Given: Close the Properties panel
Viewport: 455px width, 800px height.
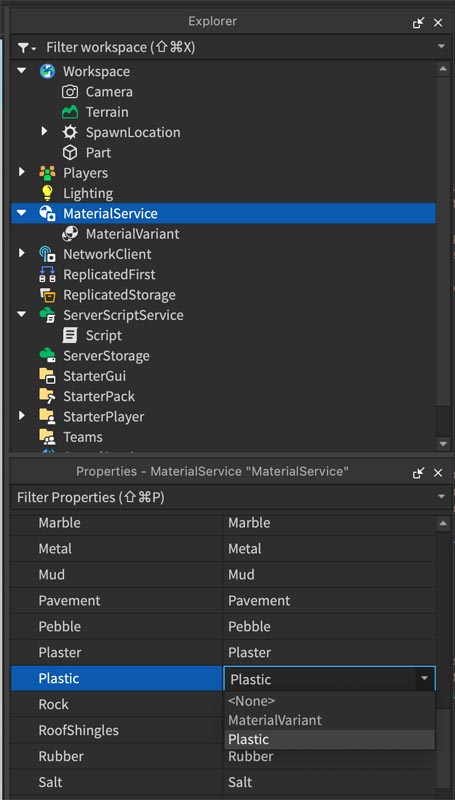Looking at the screenshot, I should [438, 473].
